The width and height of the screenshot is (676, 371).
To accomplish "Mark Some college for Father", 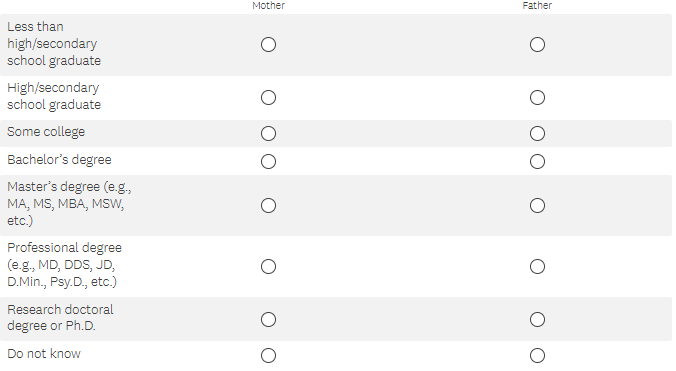I will [537, 133].
